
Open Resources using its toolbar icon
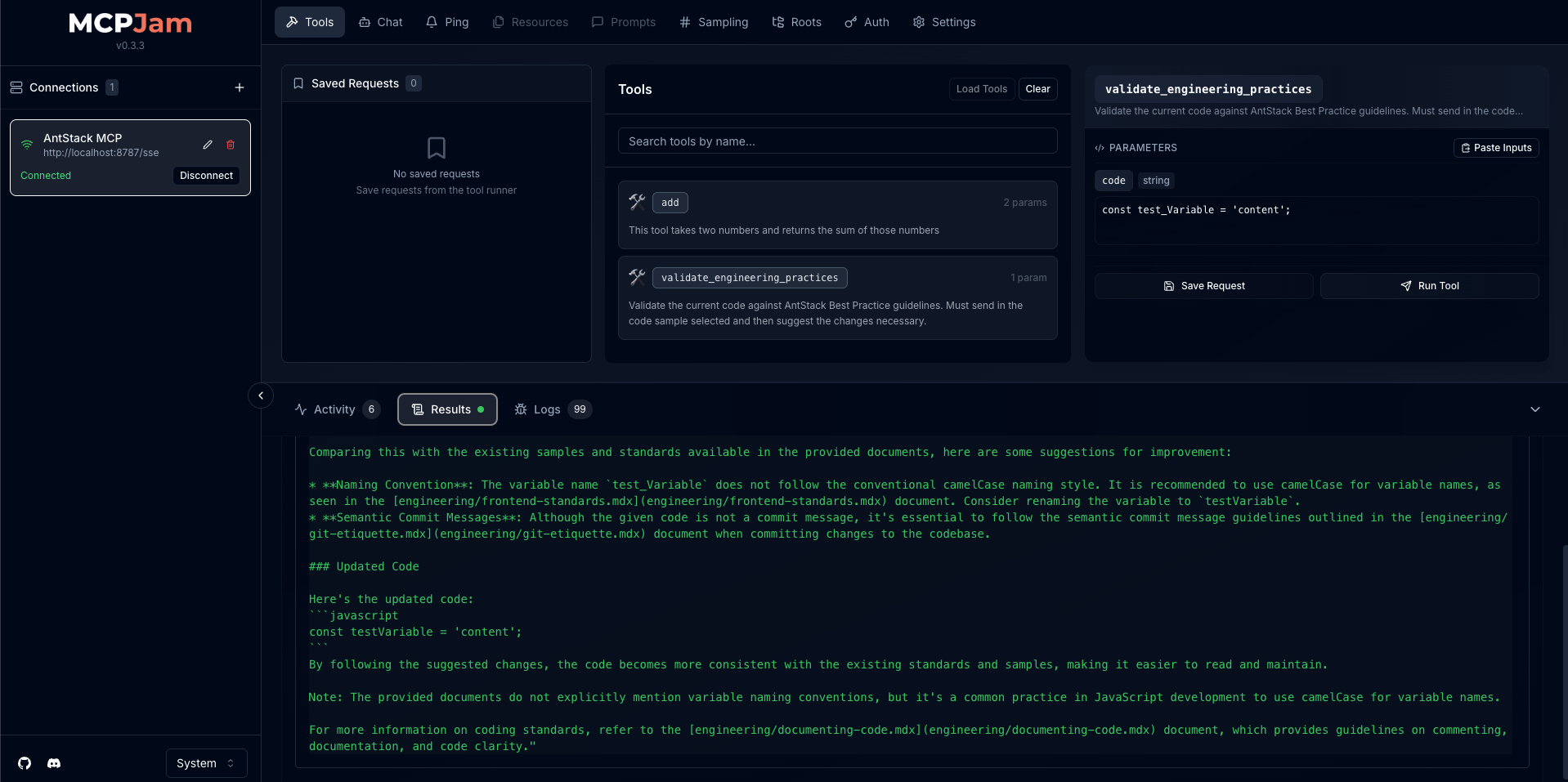click(x=497, y=22)
